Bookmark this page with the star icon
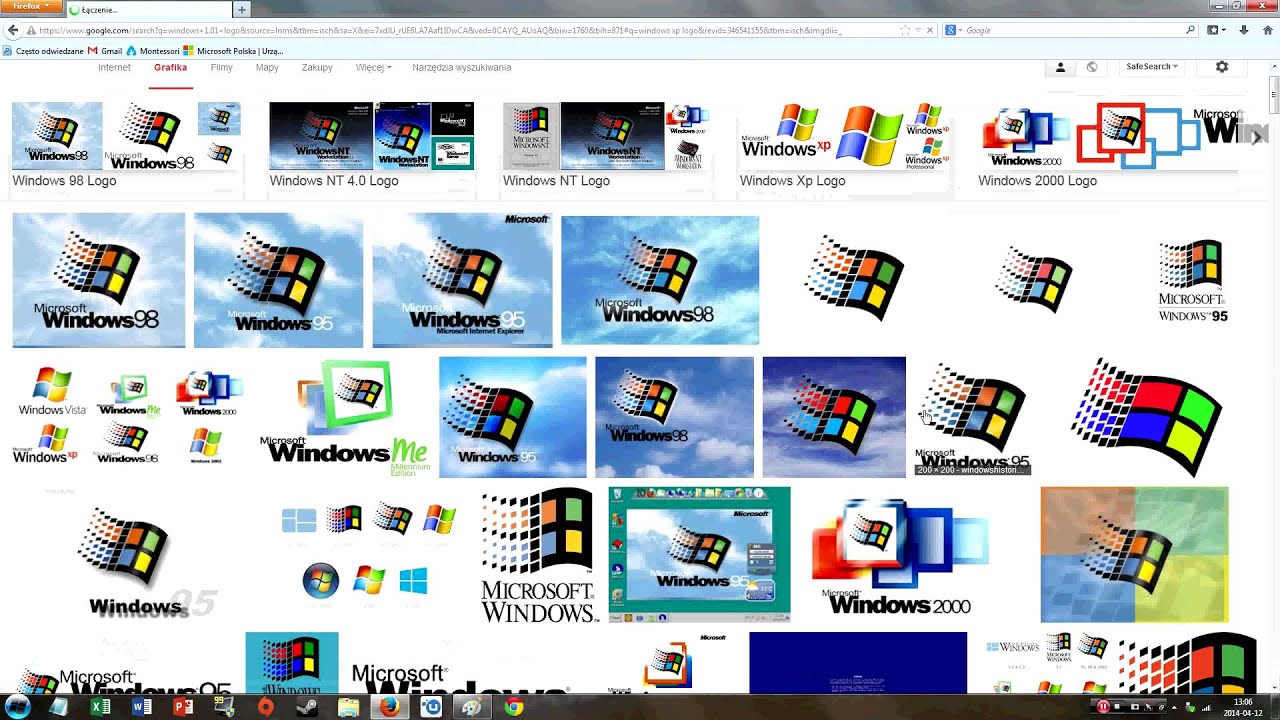Screen dimensions: 1280x720 pos(905,30)
